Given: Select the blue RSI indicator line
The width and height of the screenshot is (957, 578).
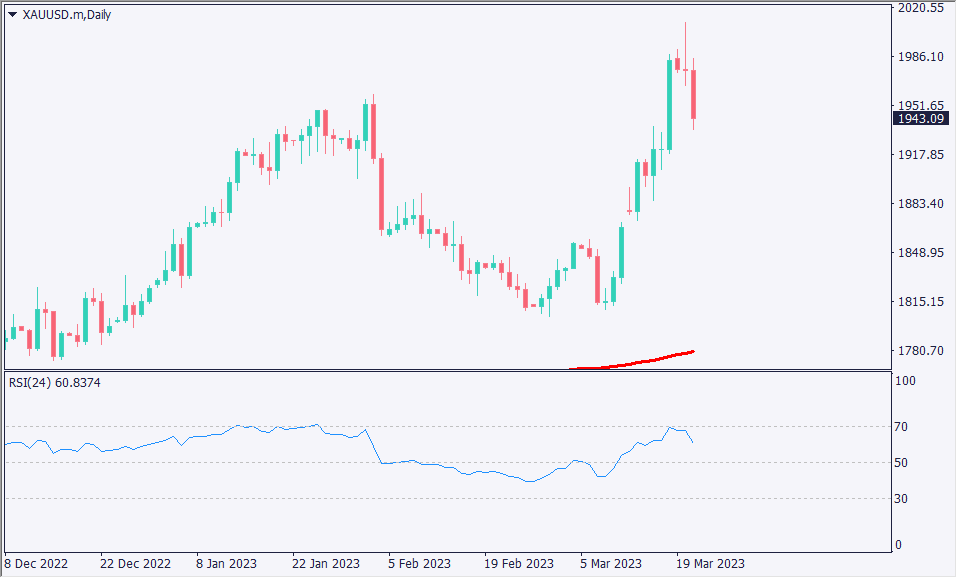Looking at the screenshot, I should point(349,453).
